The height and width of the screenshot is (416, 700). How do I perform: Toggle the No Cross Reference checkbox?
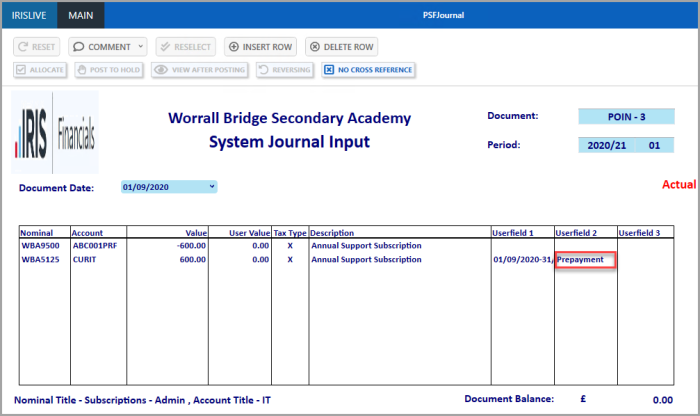328,70
